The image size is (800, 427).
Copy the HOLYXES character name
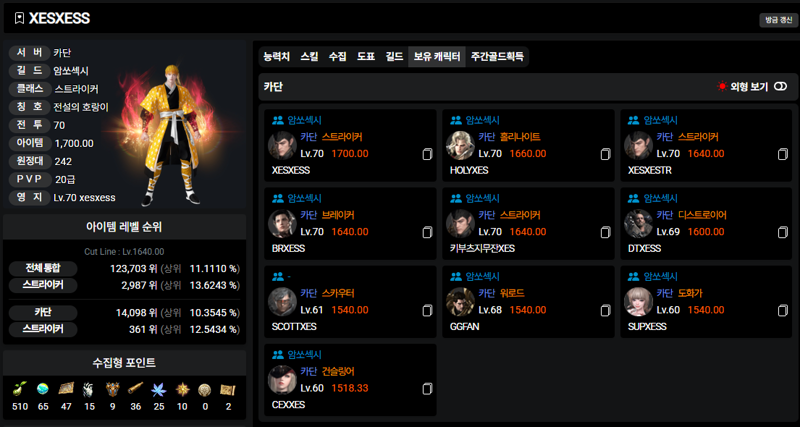point(605,155)
